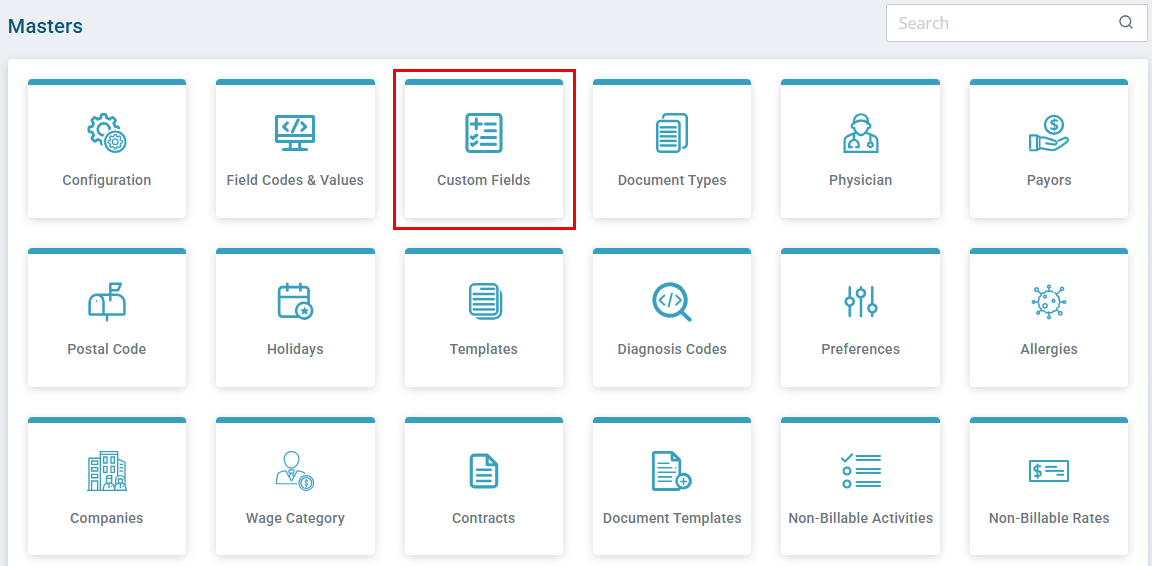Click the Postal Code text
Image resolution: width=1152 pixels, height=566 pixels.
coord(107,349)
